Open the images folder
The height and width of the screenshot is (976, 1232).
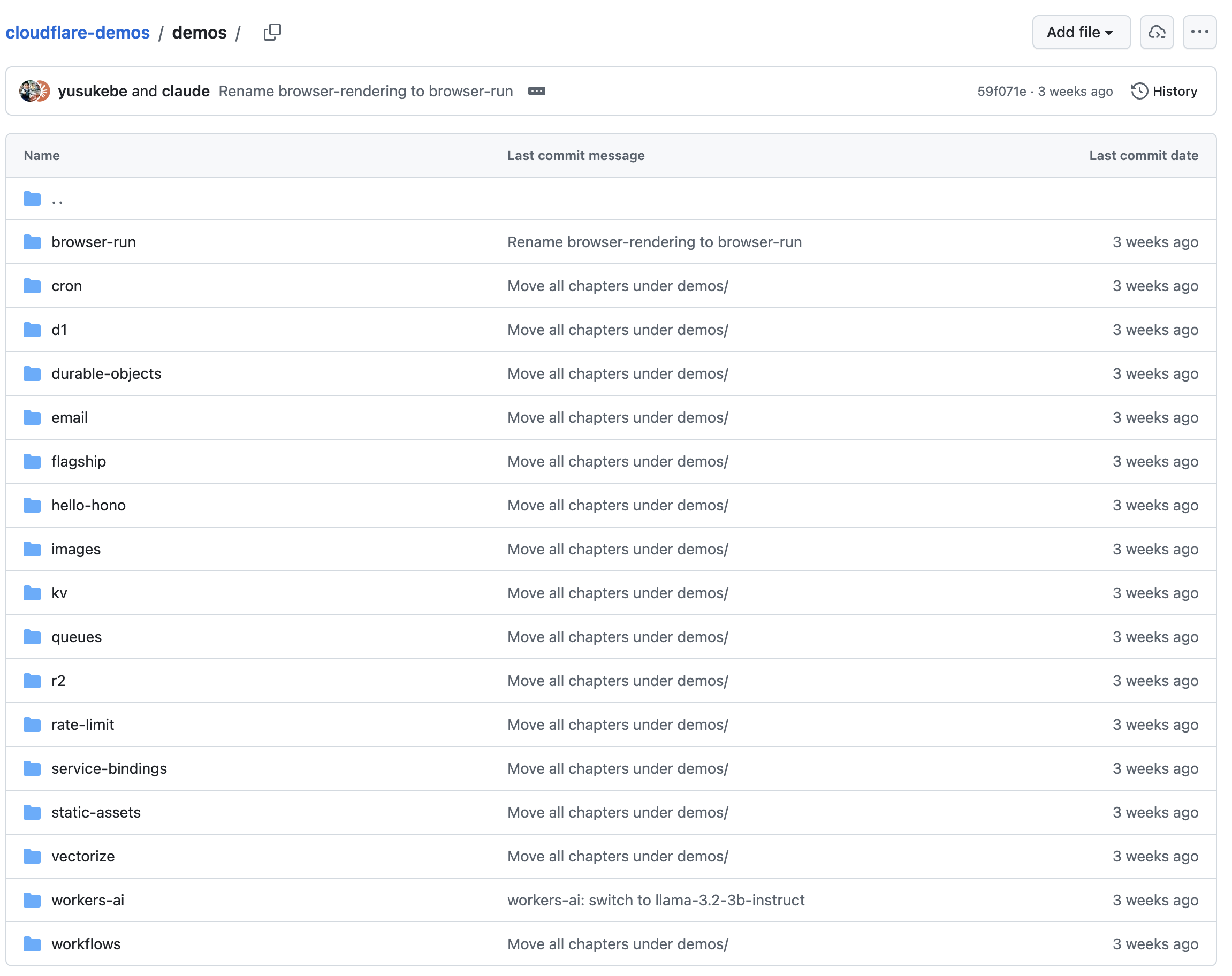[76, 549]
